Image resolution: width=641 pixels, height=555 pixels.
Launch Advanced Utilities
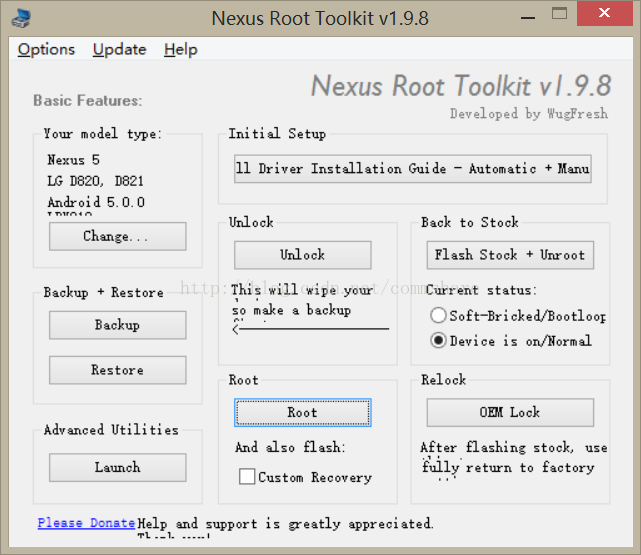pos(118,467)
